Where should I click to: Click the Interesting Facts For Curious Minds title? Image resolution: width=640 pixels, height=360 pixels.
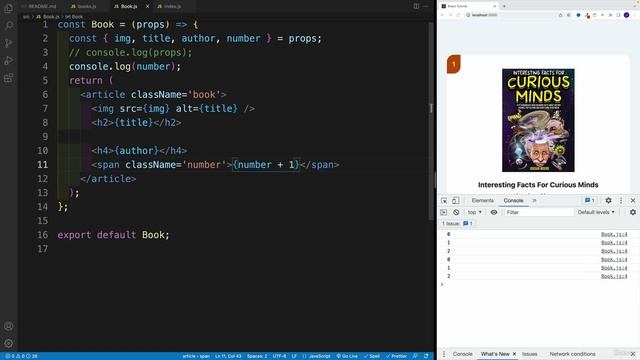point(538,185)
